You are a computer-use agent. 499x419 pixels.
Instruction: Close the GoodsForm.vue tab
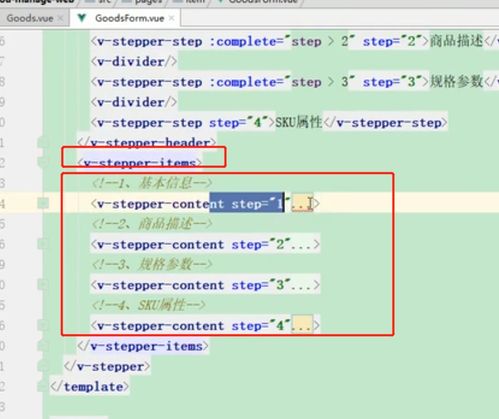tap(171, 18)
